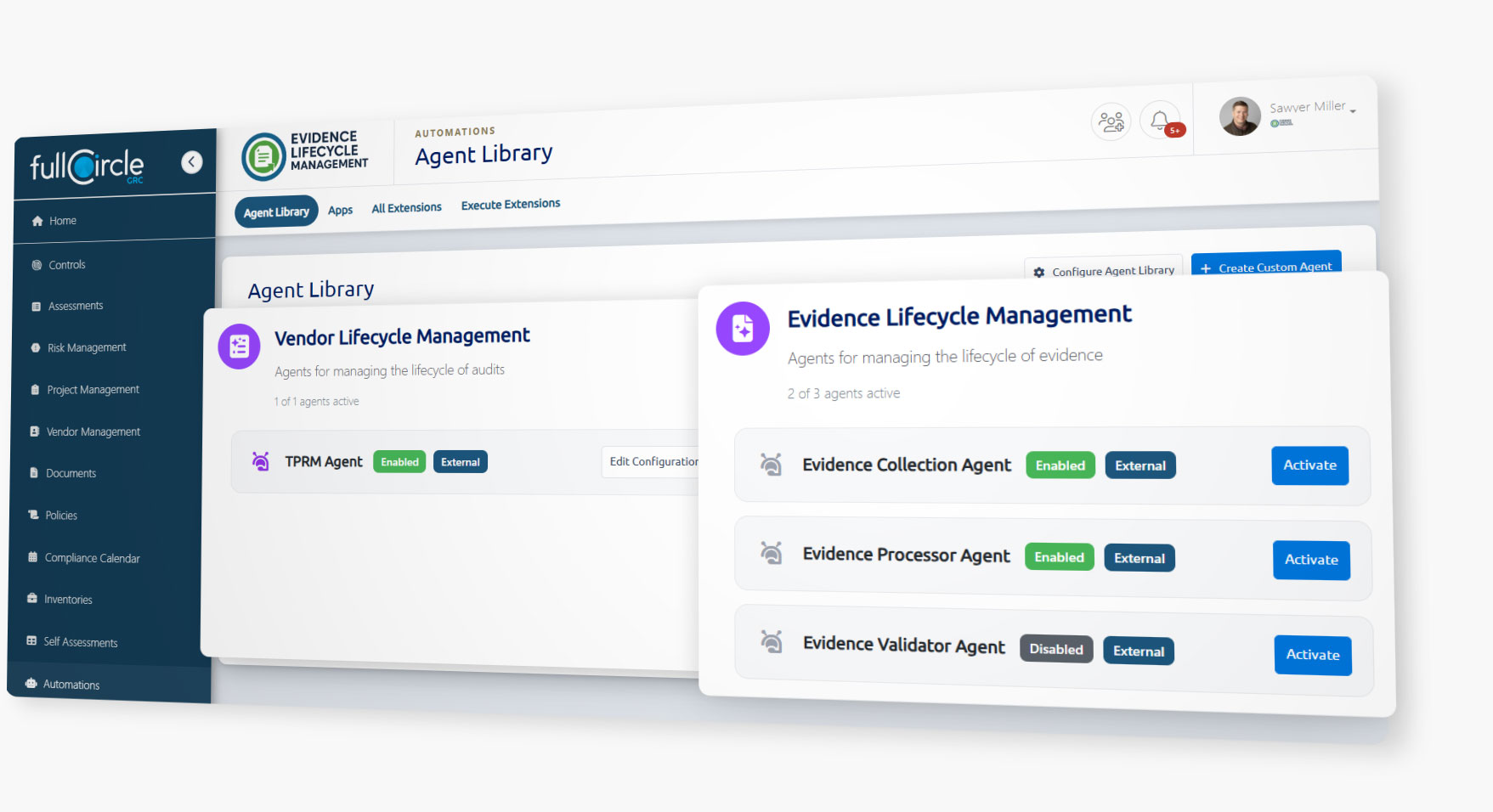This screenshot has height=812, width=1493.
Task: Click the Policies sidebar icon
Action: point(34,515)
